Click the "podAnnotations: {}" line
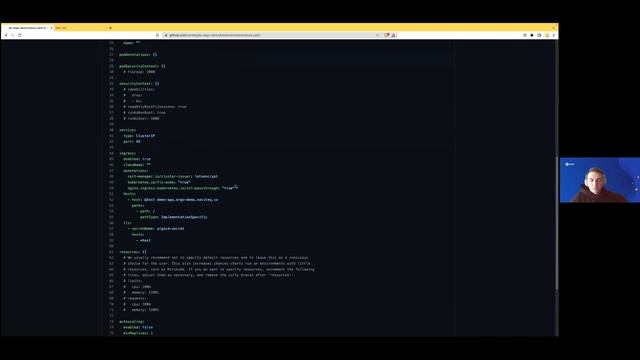The height and width of the screenshot is (360, 640). pyautogui.click(x=138, y=54)
